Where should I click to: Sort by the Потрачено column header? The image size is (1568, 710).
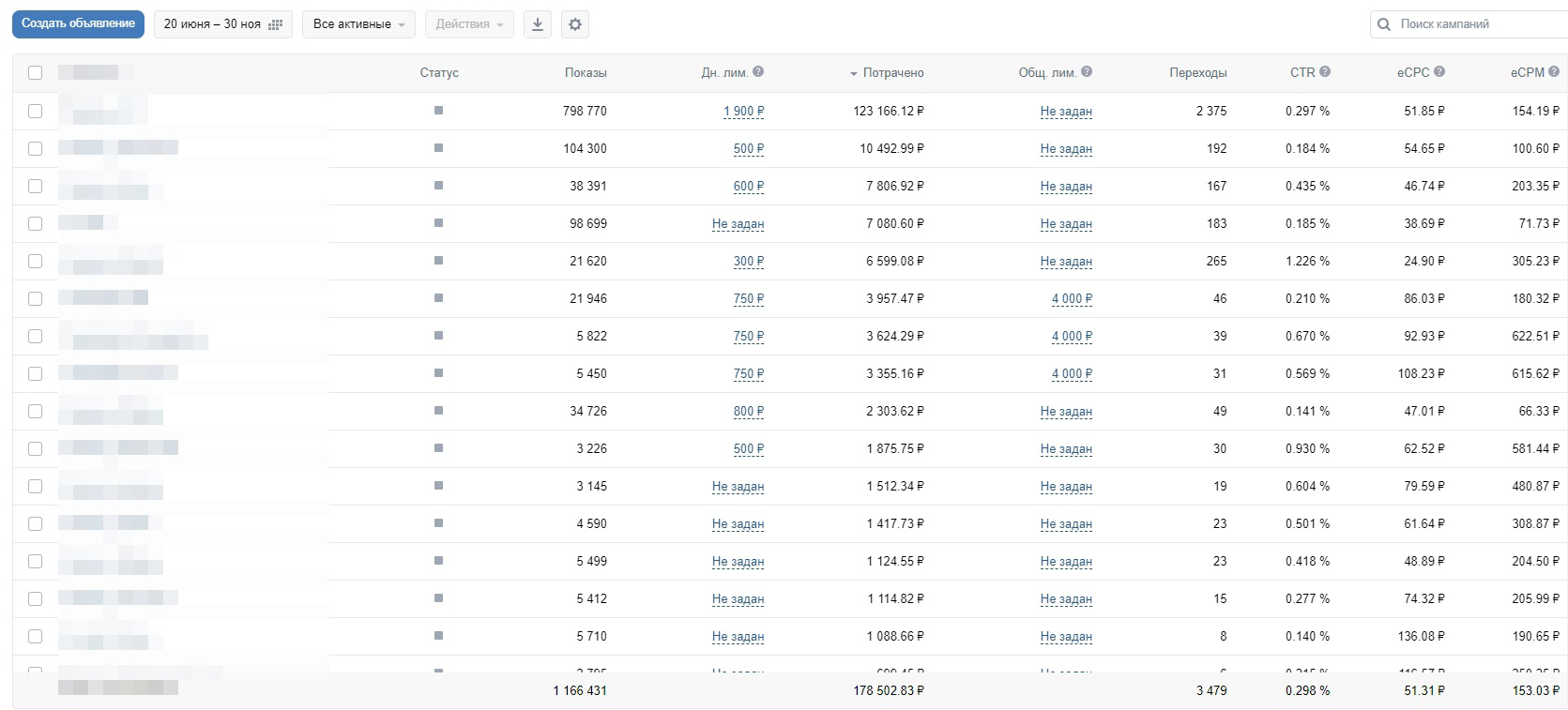[x=893, y=73]
